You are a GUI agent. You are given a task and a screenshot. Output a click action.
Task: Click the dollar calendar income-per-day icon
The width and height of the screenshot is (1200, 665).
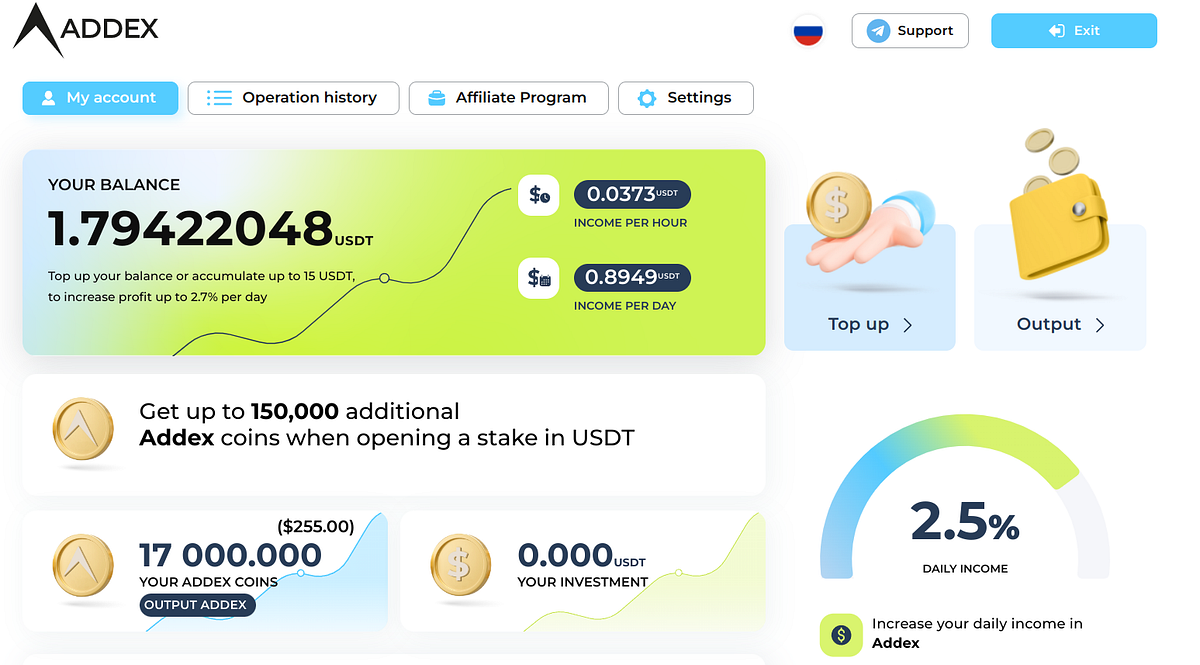tap(538, 278)
